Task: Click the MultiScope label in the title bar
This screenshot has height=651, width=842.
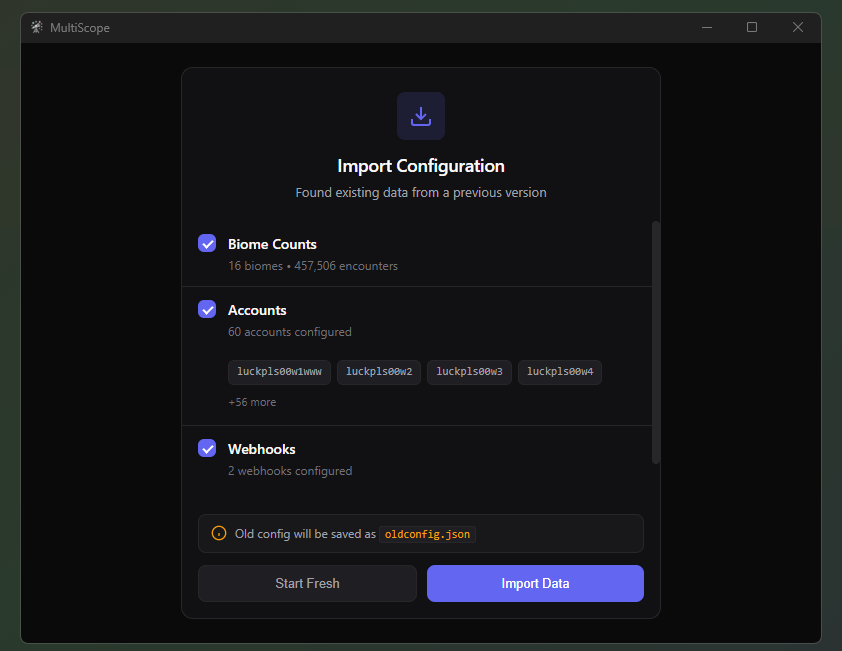Action: 83,27
